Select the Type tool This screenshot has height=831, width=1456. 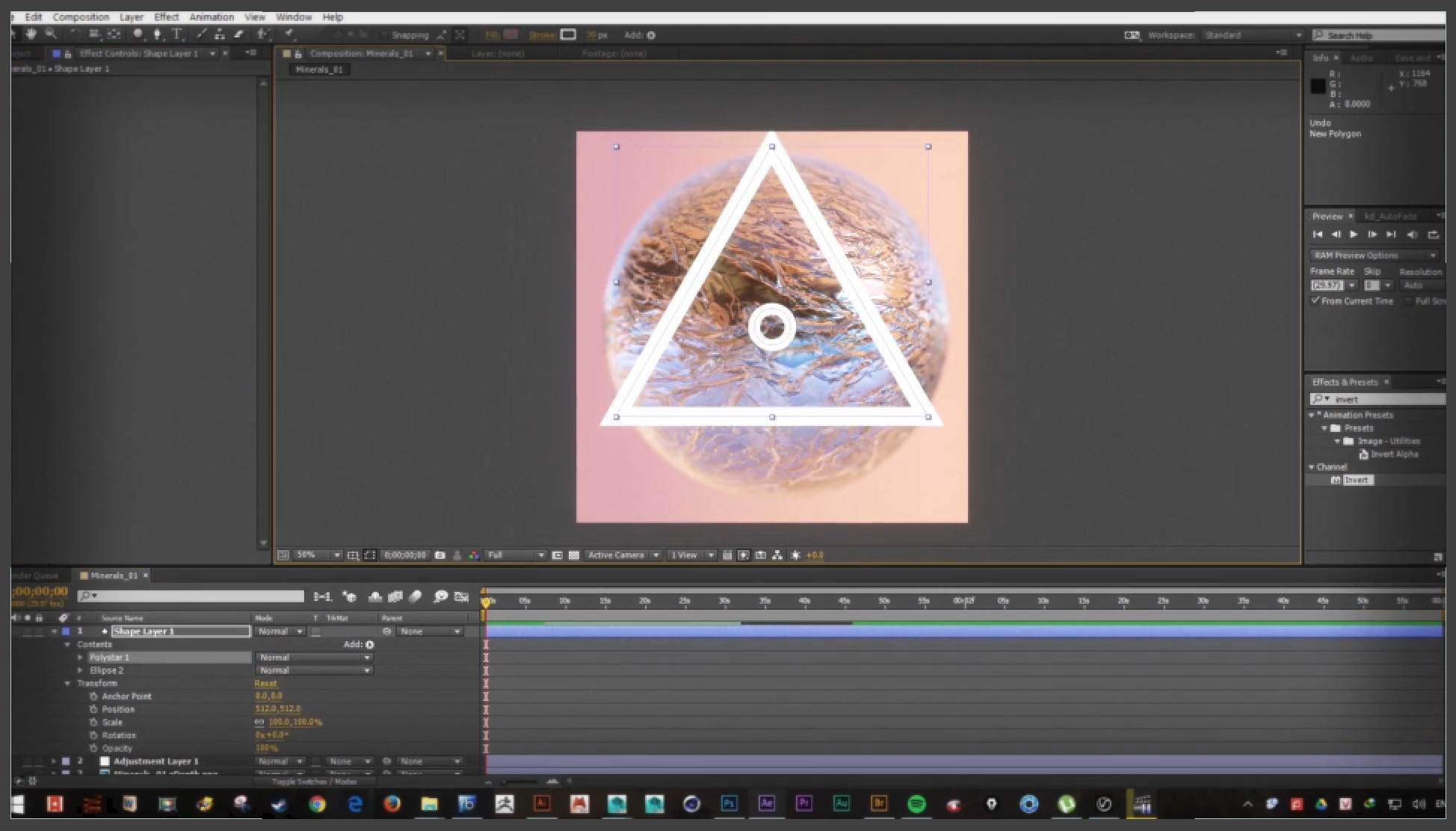tap(177, 34)
